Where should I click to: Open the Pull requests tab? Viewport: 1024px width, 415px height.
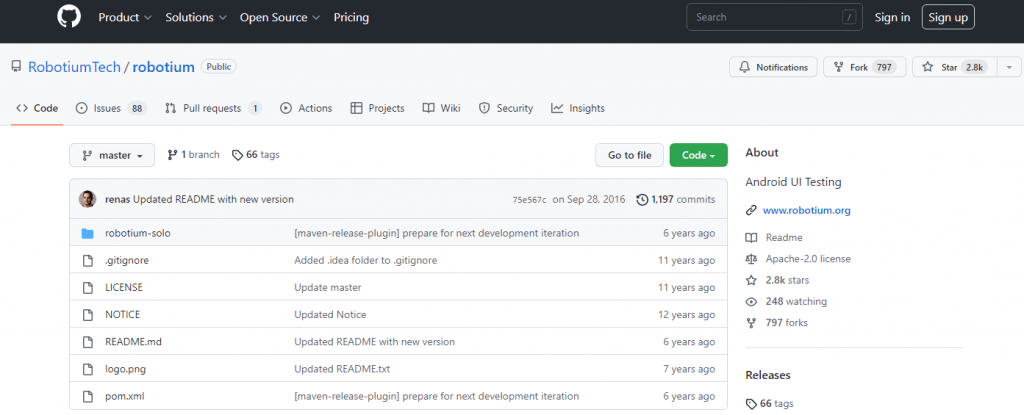pyautogui.click(x=214, y=108)
